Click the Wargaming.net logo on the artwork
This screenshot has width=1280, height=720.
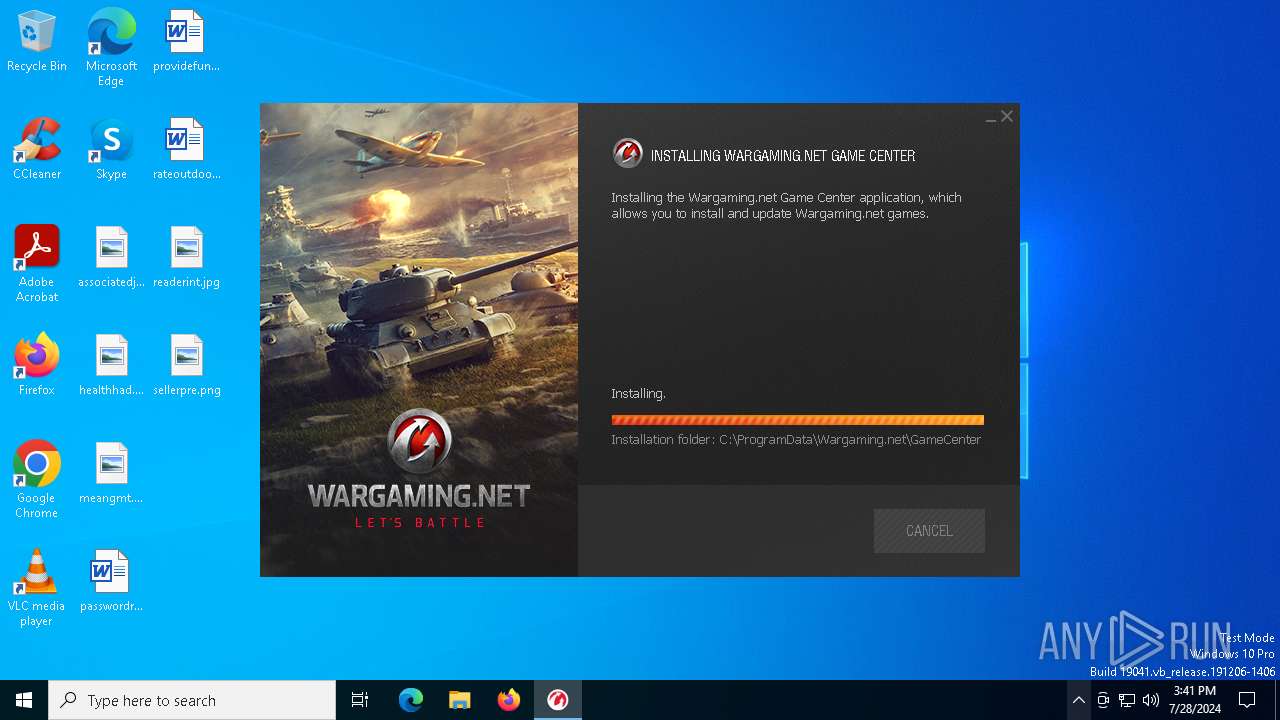point(419,470)
